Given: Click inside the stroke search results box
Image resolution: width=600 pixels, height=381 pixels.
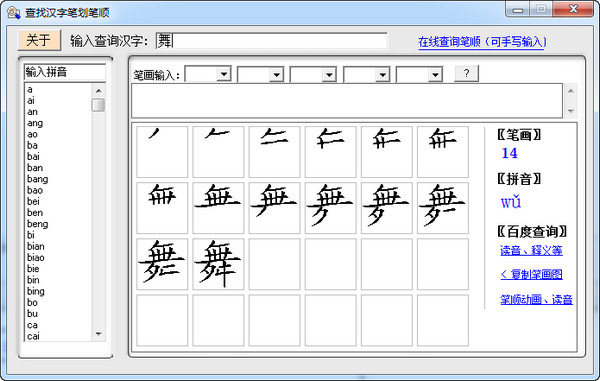Looking at the screenshot, I should (347, 101).
